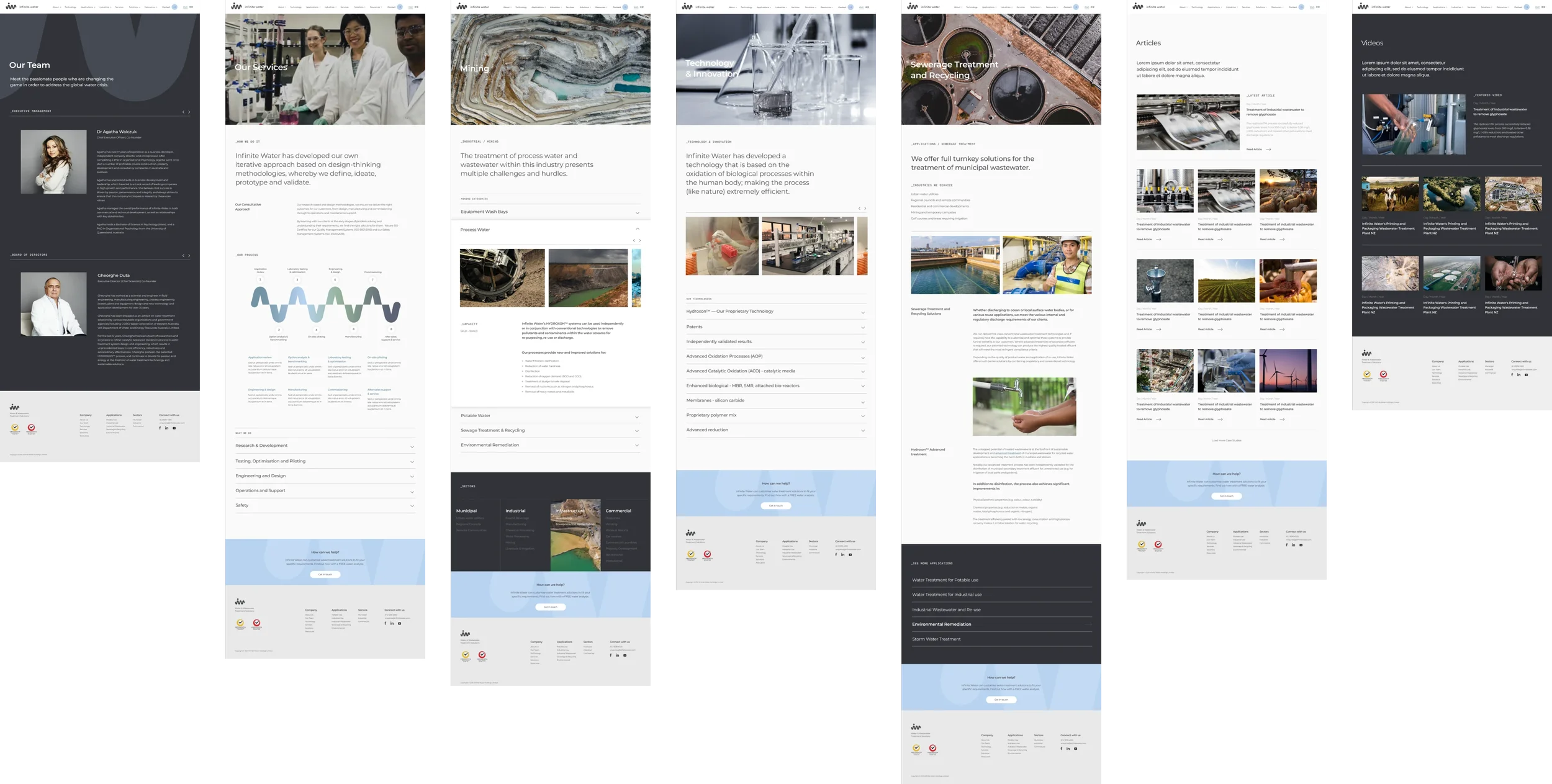1552x784 pixels.
Task: Click Get in touch button on Articles page
Action: pos(1226,496)
